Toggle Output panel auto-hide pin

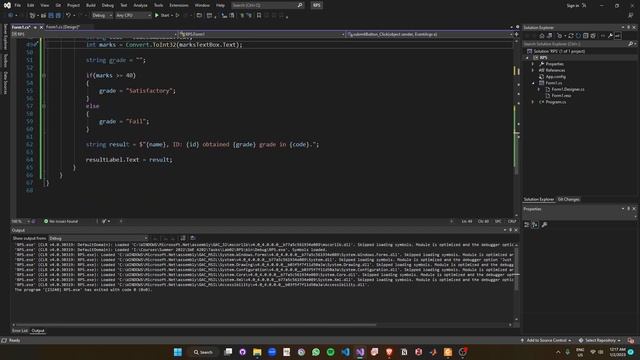point(510,230)
